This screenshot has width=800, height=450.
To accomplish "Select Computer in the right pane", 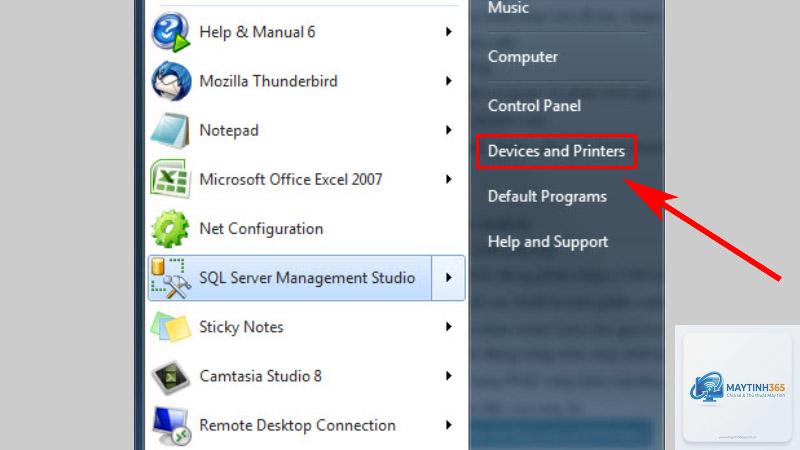I will pyautogui.click(x=522, y=57).
